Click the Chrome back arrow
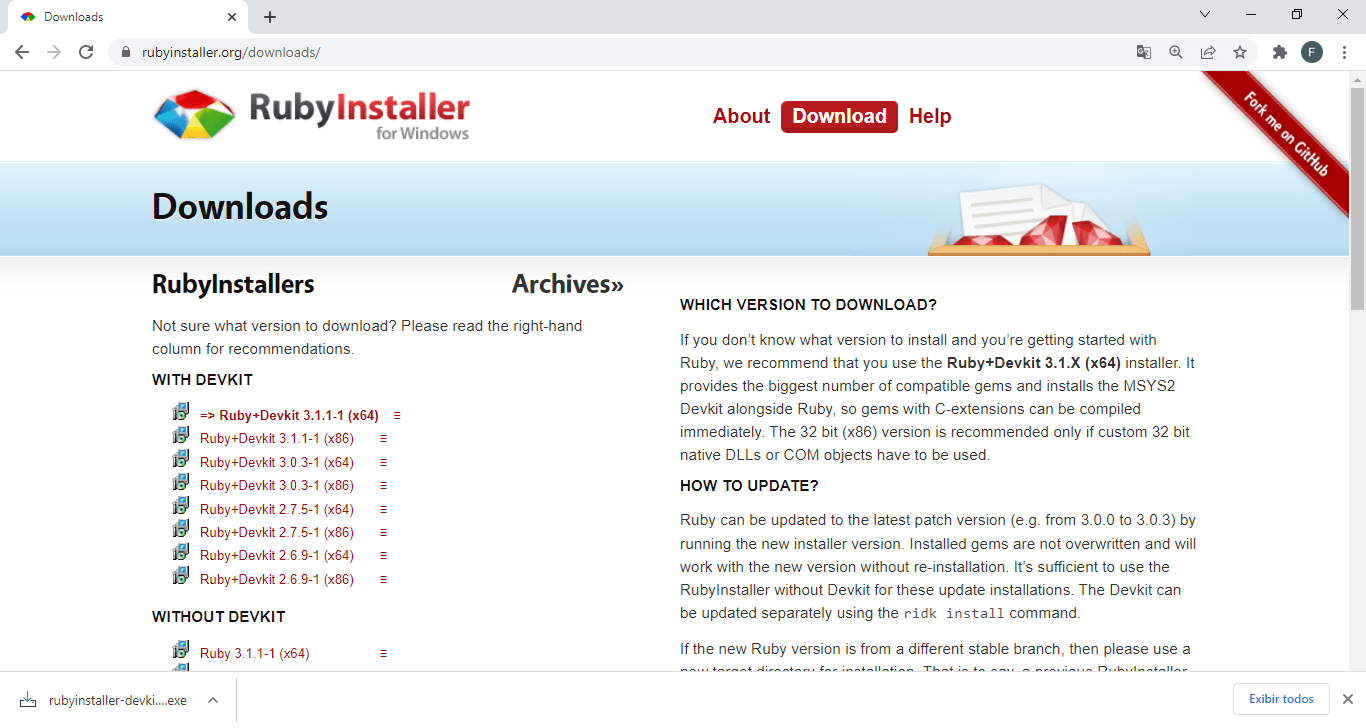 tap(22, 52)
